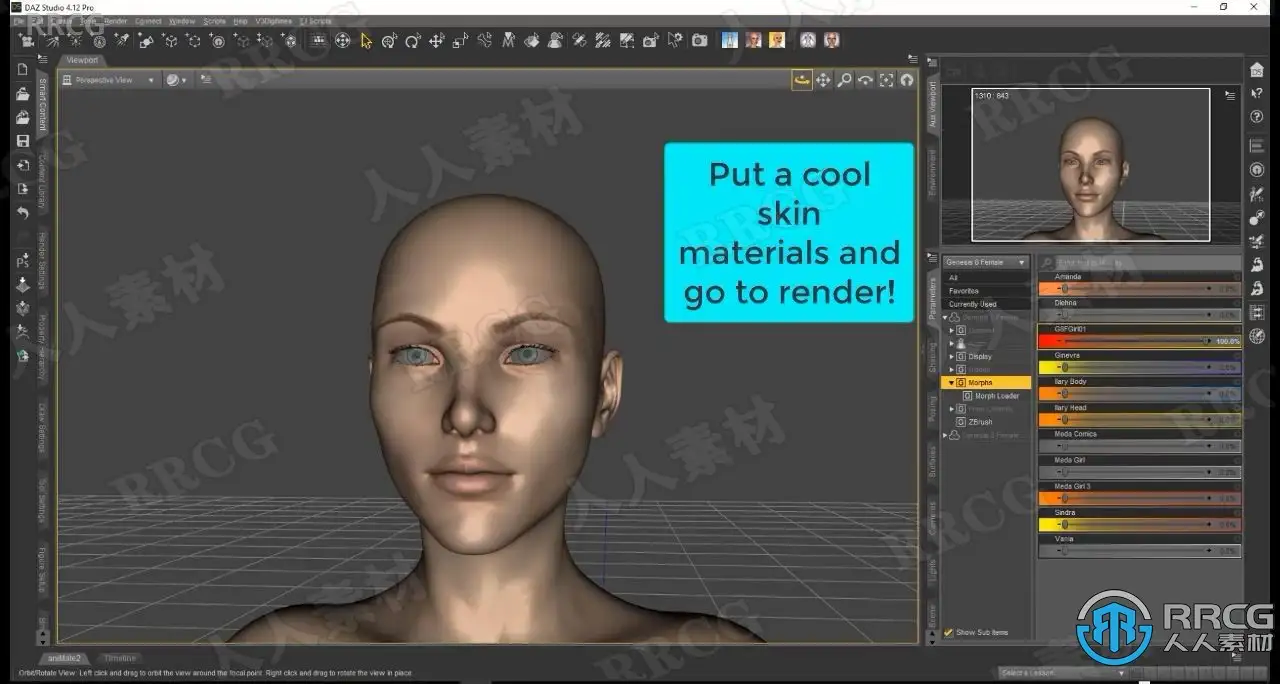
Task: Toggle the Show Sub Items checkbox
Action: point(949,632)
